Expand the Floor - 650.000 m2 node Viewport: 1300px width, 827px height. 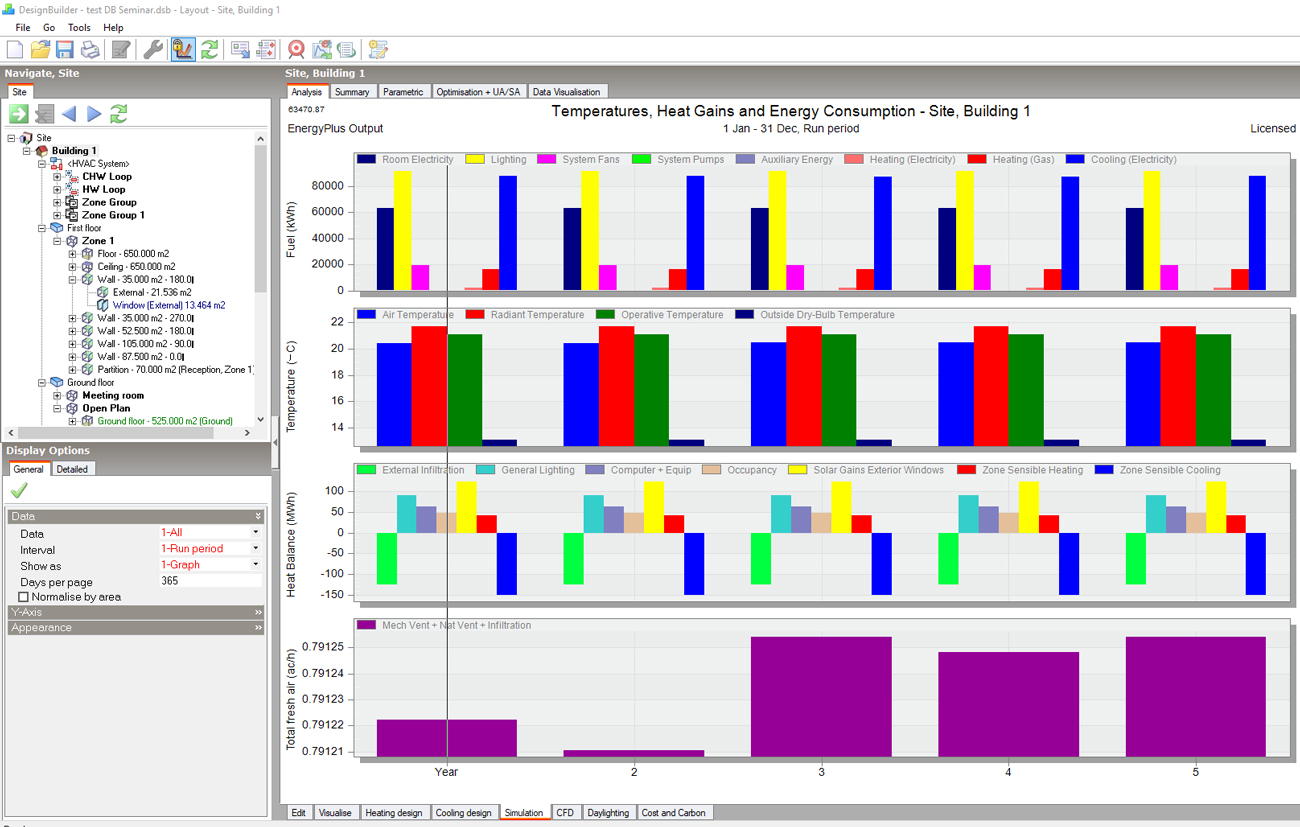point(72,254)
